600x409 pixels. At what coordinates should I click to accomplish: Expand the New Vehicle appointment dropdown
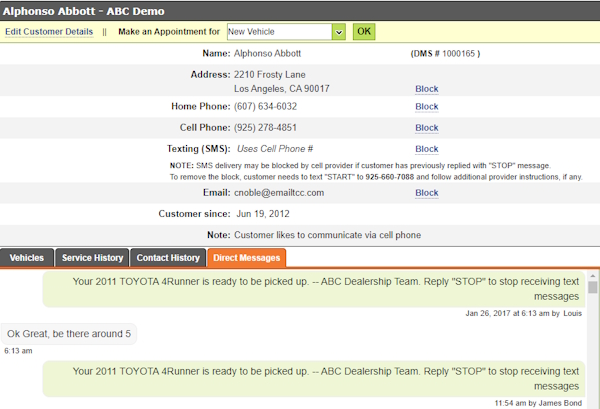click(x=338, y=32)
